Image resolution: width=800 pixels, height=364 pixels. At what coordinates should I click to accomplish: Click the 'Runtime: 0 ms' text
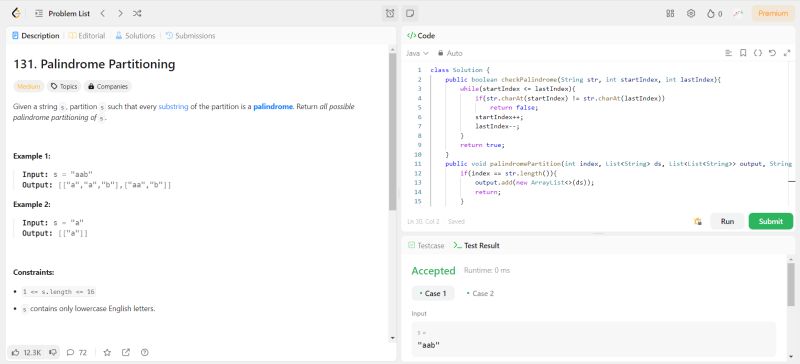tap(487, 270)
